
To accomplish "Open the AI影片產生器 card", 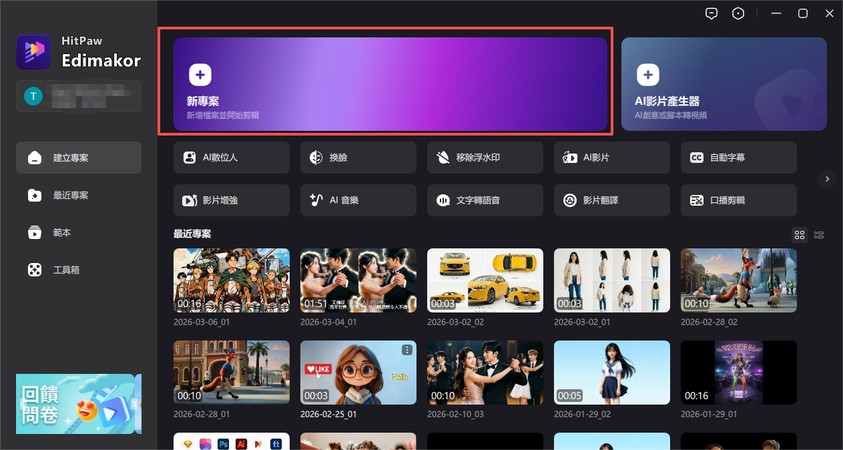I will click(x=724, y=84).
